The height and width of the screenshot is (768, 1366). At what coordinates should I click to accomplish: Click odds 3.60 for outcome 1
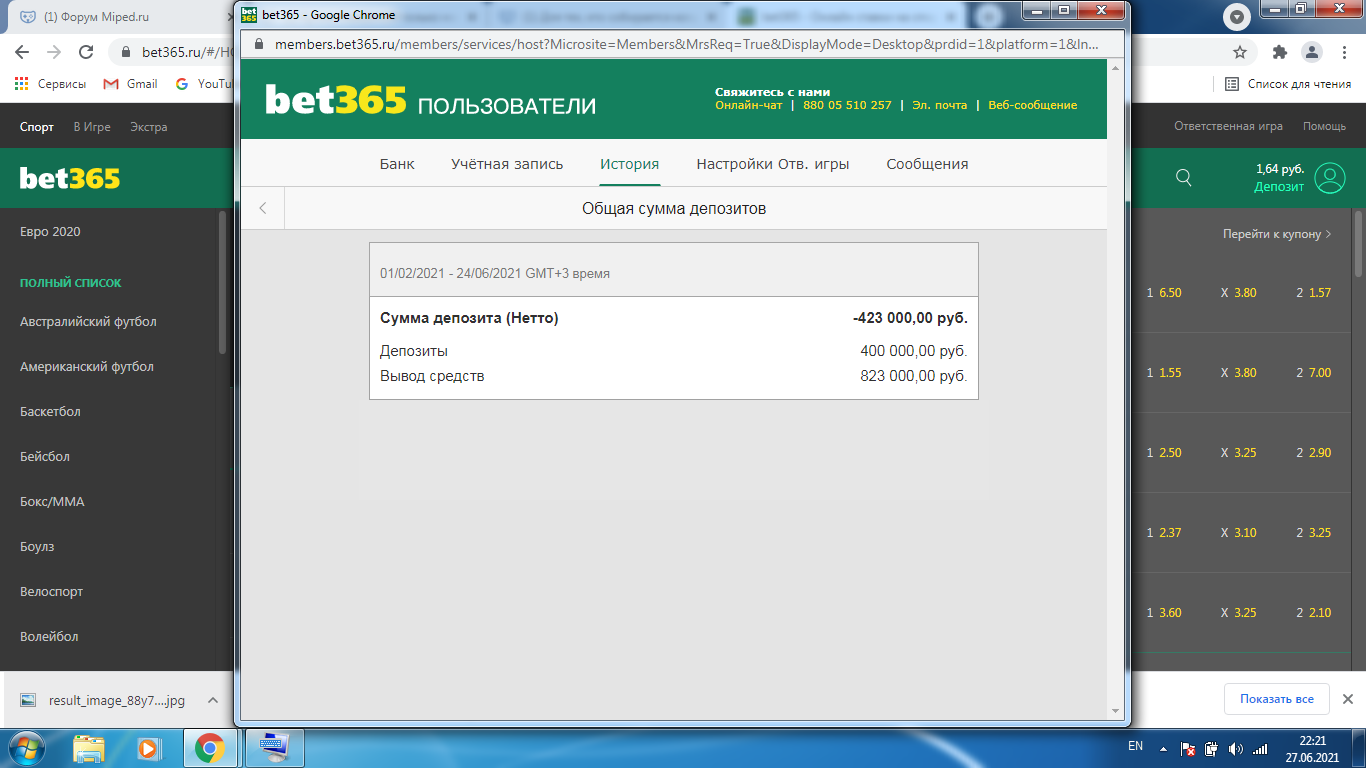click(1170, 613)
